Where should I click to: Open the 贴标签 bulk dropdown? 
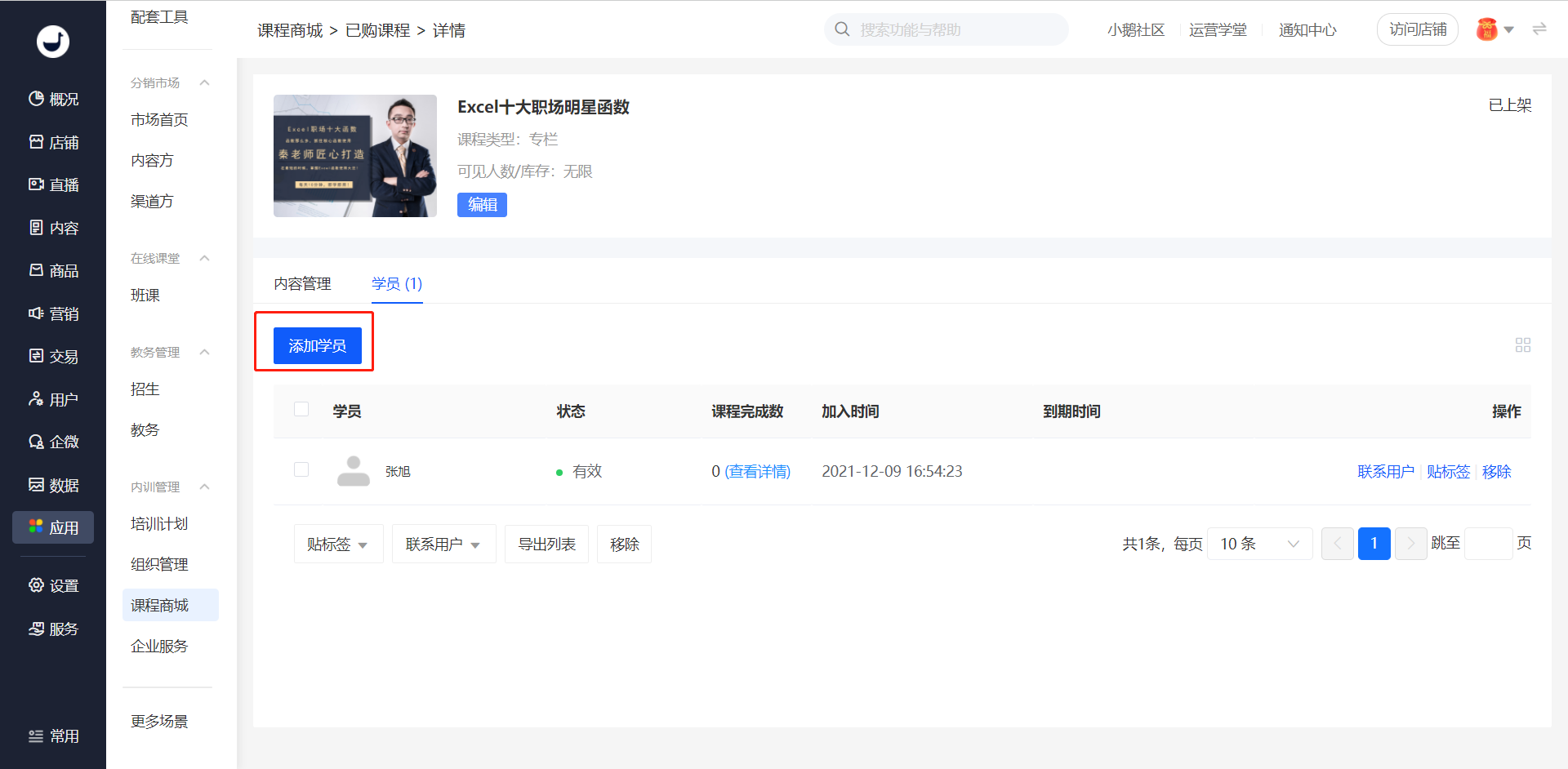point(338,544)
